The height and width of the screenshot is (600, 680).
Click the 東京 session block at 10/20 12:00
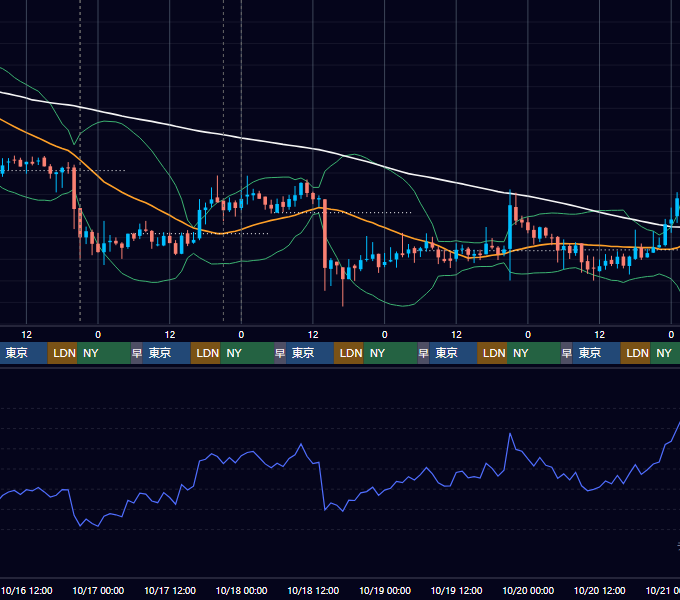pos(597,353)
